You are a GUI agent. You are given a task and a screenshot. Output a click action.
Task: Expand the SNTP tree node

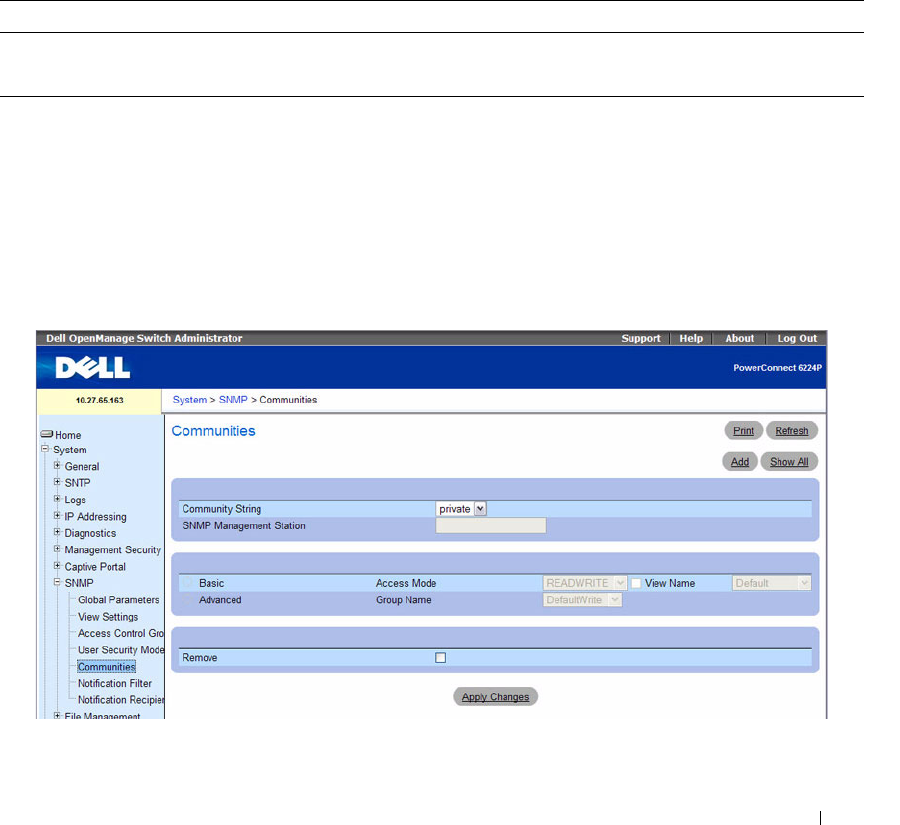tap(57, 482)
